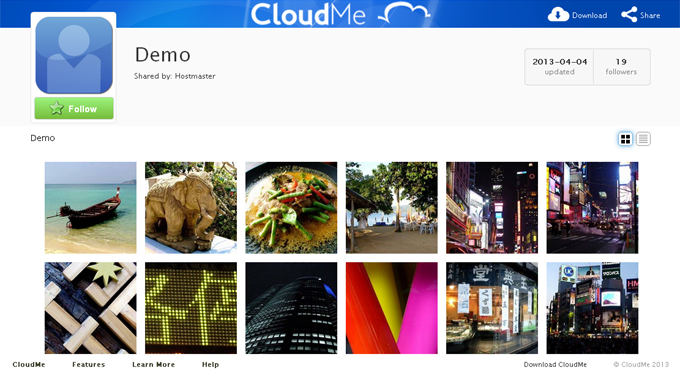The image size is (680, 373).
Task: Open the elephant statue photo
Action: coord(191,207)
